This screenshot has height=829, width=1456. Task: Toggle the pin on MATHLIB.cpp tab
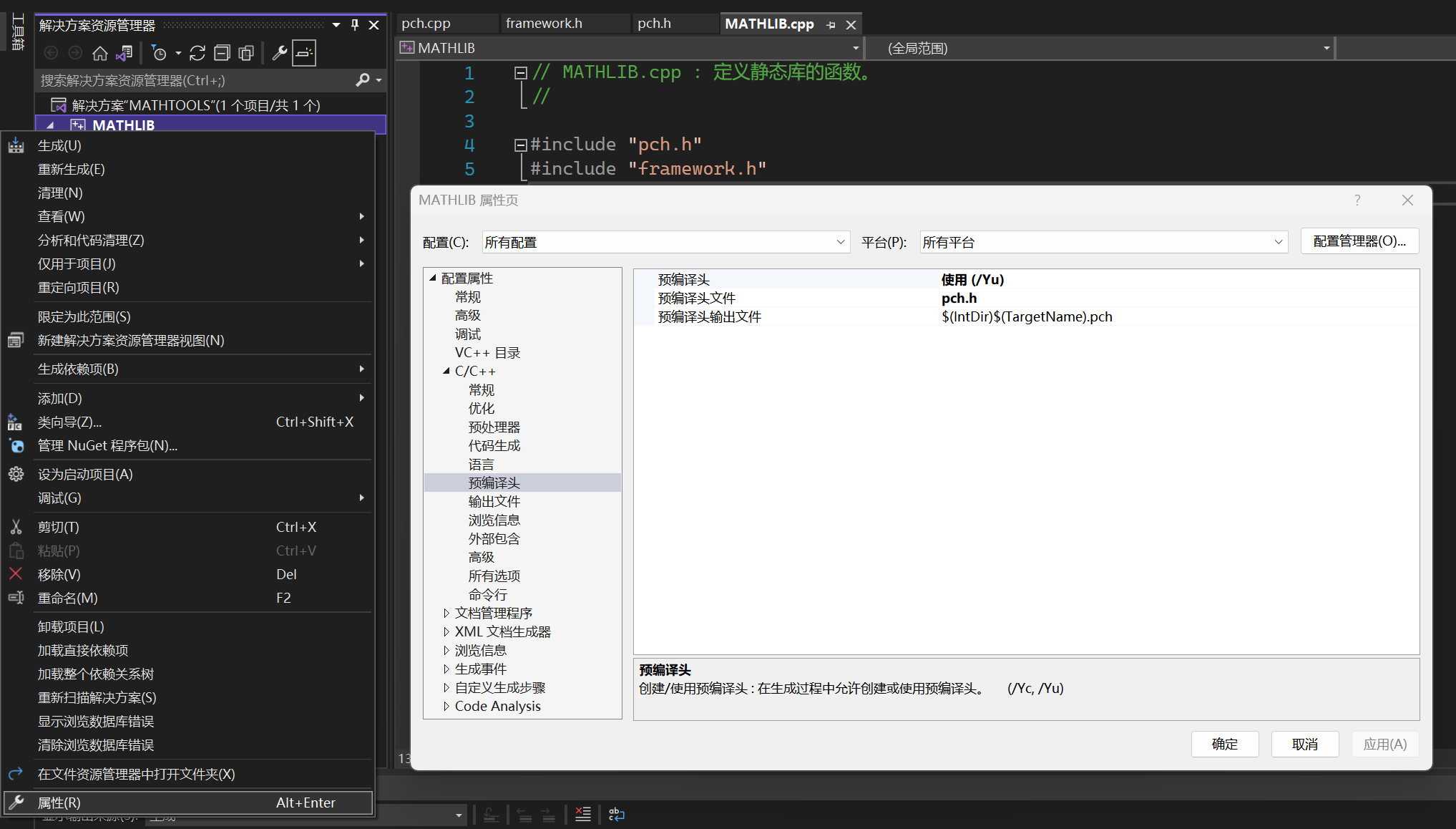click(x=831, y=25)
